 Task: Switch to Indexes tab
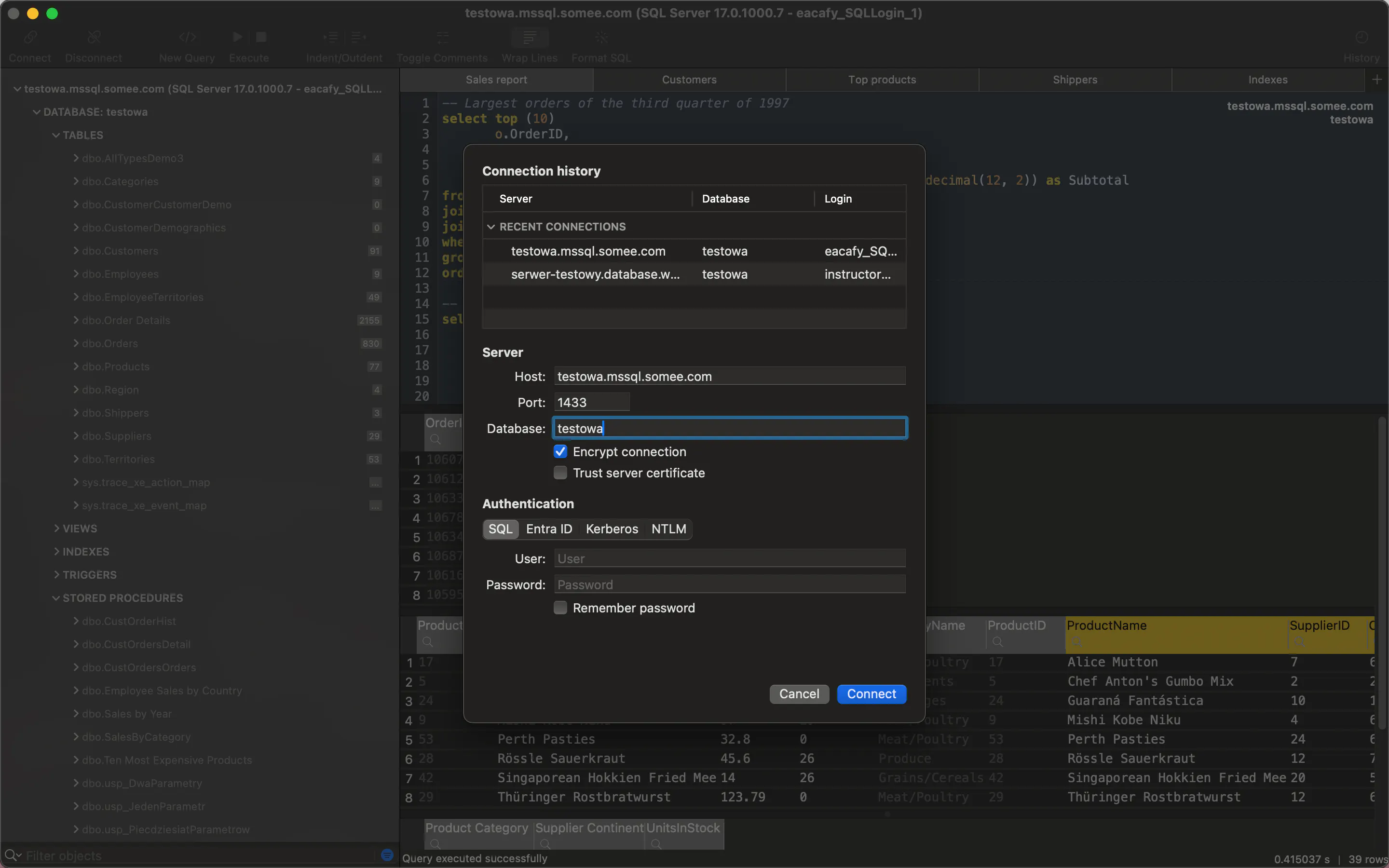coord(1268,80)
